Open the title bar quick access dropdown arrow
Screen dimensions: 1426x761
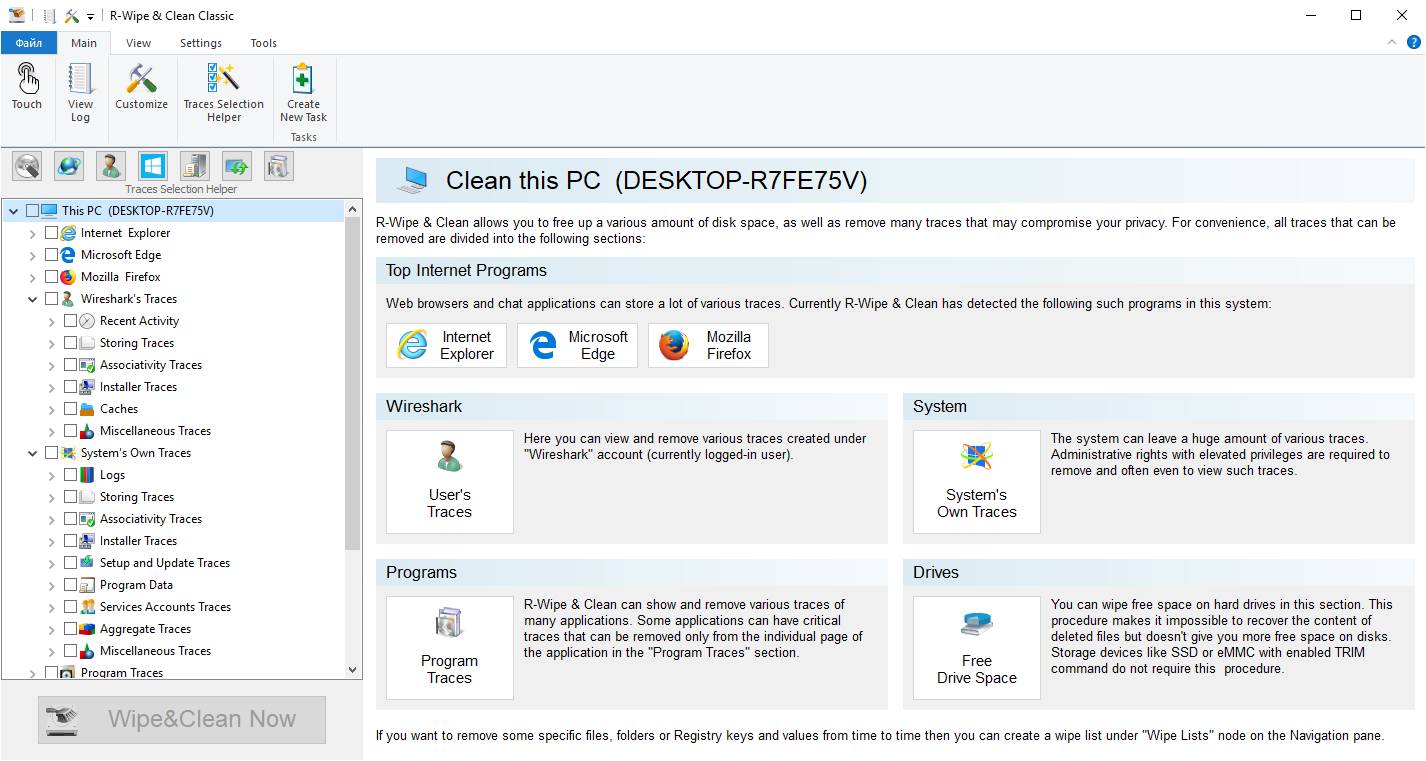(x=90, y=16)
